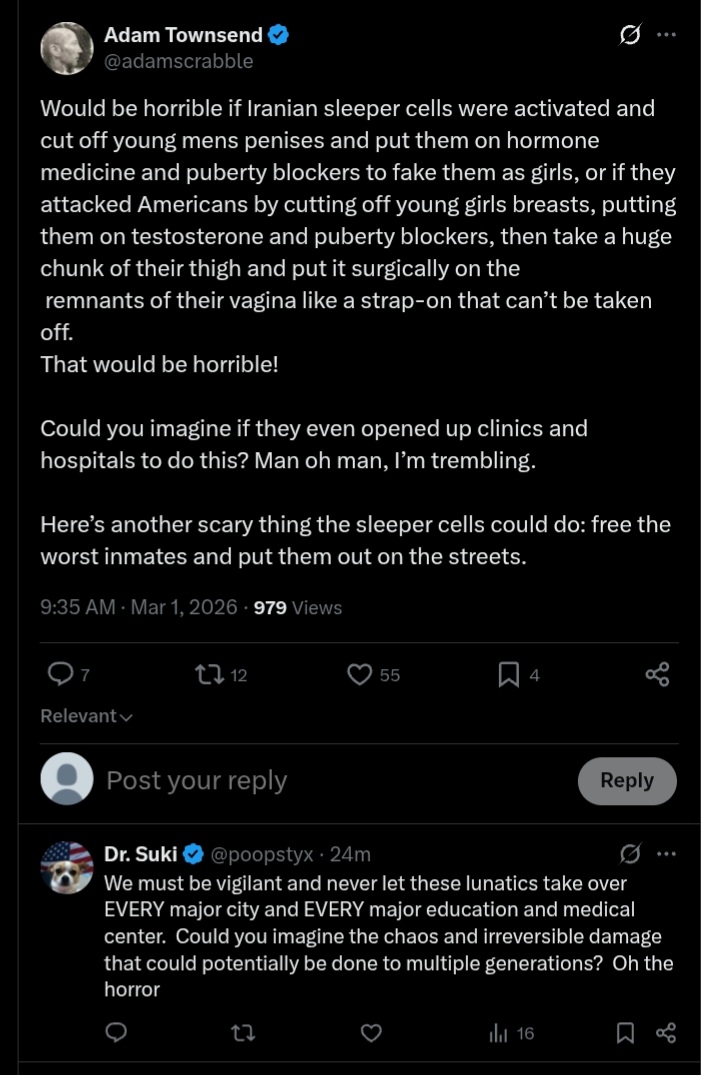The height and width of the screenshot is (1075, 701).
Task: View analytics showing 16 views on reply
Action: click(x=511, y=1033)
